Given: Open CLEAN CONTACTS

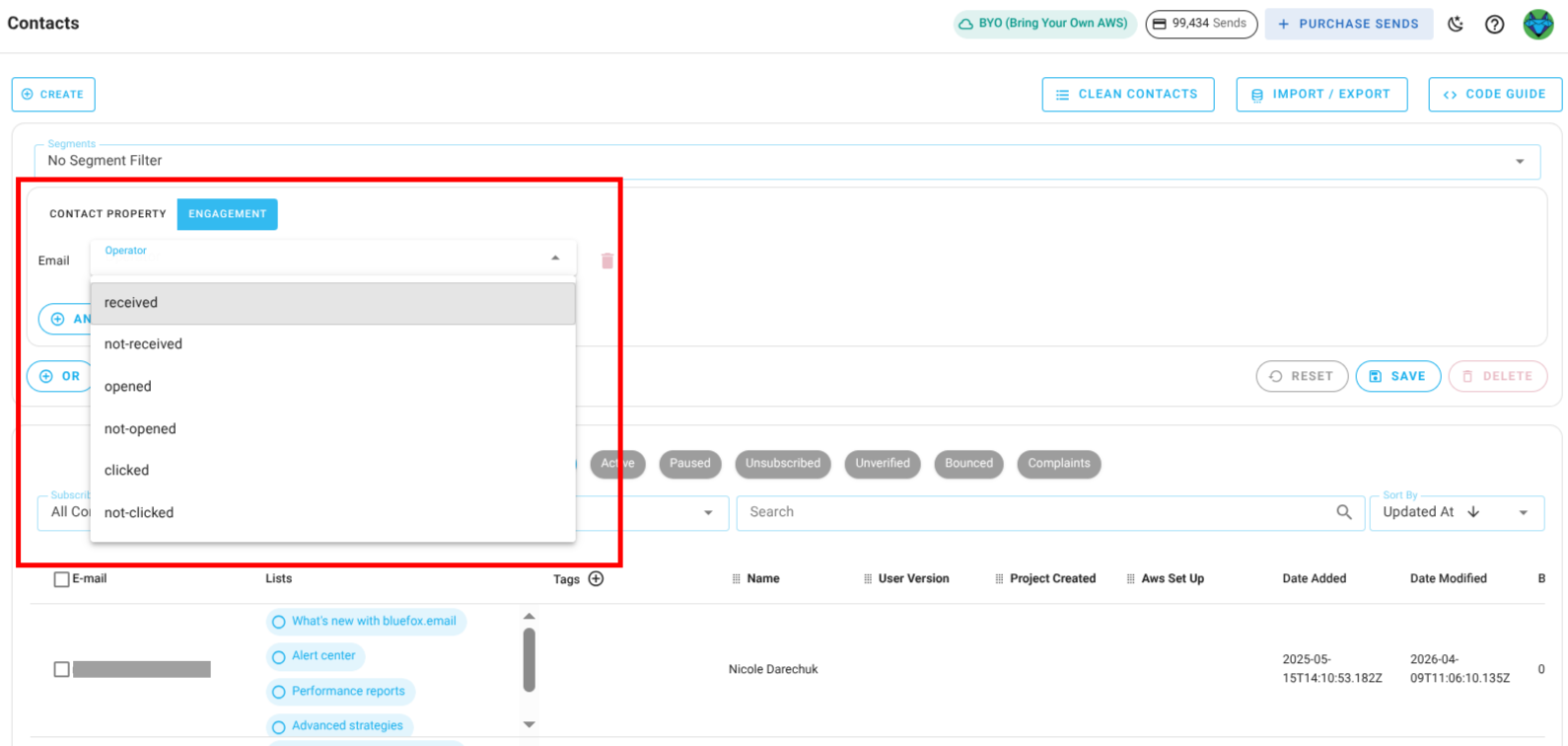Looking at the screenshot, I should click(x=1128, y=95).
